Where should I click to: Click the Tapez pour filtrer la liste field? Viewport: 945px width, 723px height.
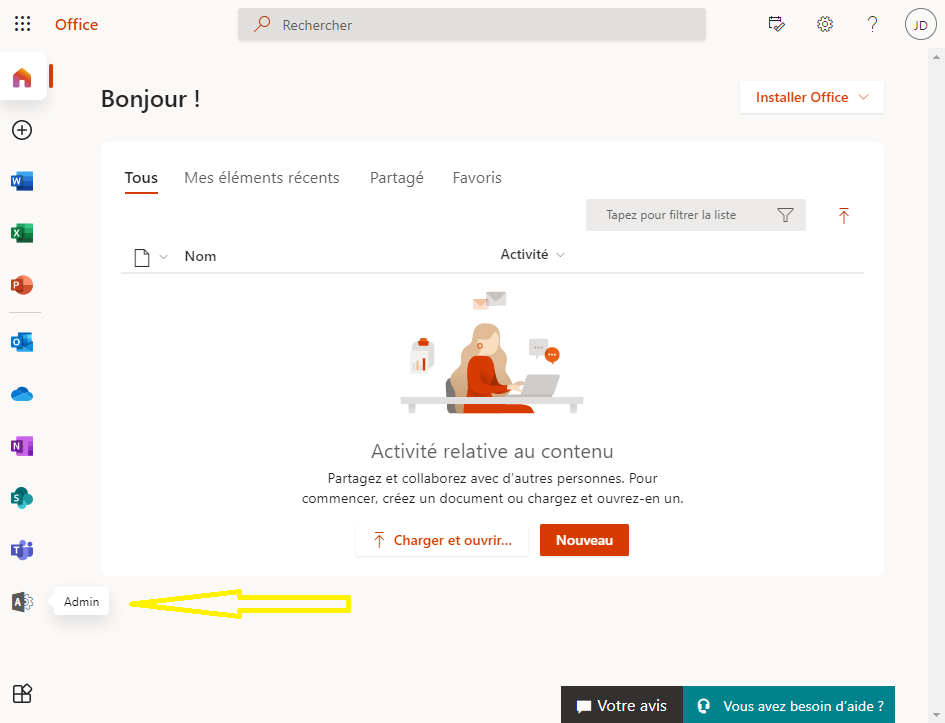(695, 215)
